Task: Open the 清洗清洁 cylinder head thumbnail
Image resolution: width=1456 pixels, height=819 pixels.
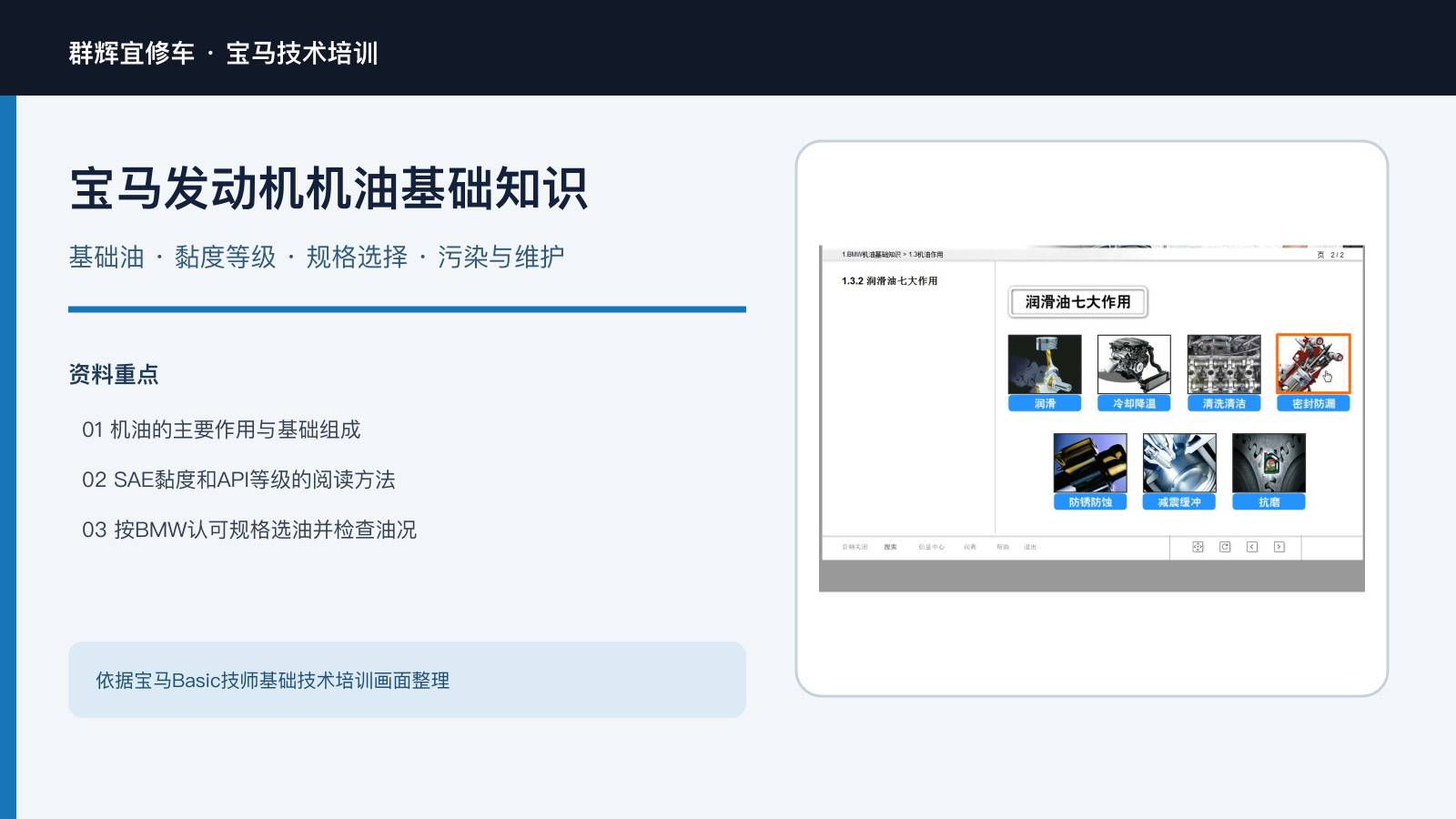Action: click(1224, 364)
